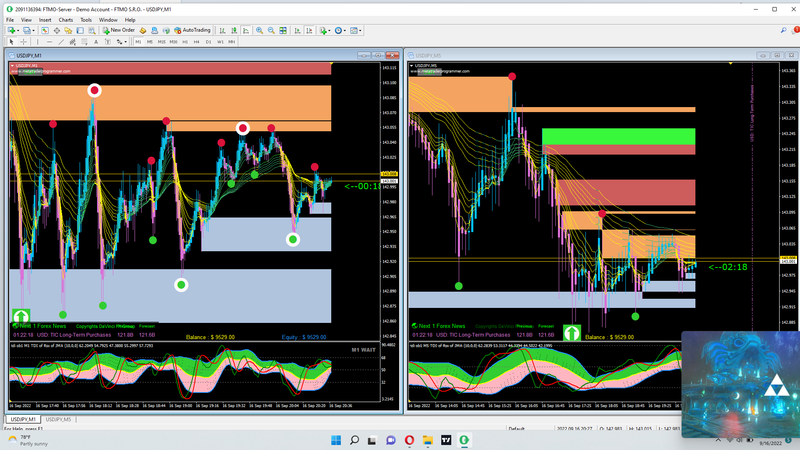The image size is (800, 450).
Task: Tile the chart windows
Action: click(x=283, y=31)
